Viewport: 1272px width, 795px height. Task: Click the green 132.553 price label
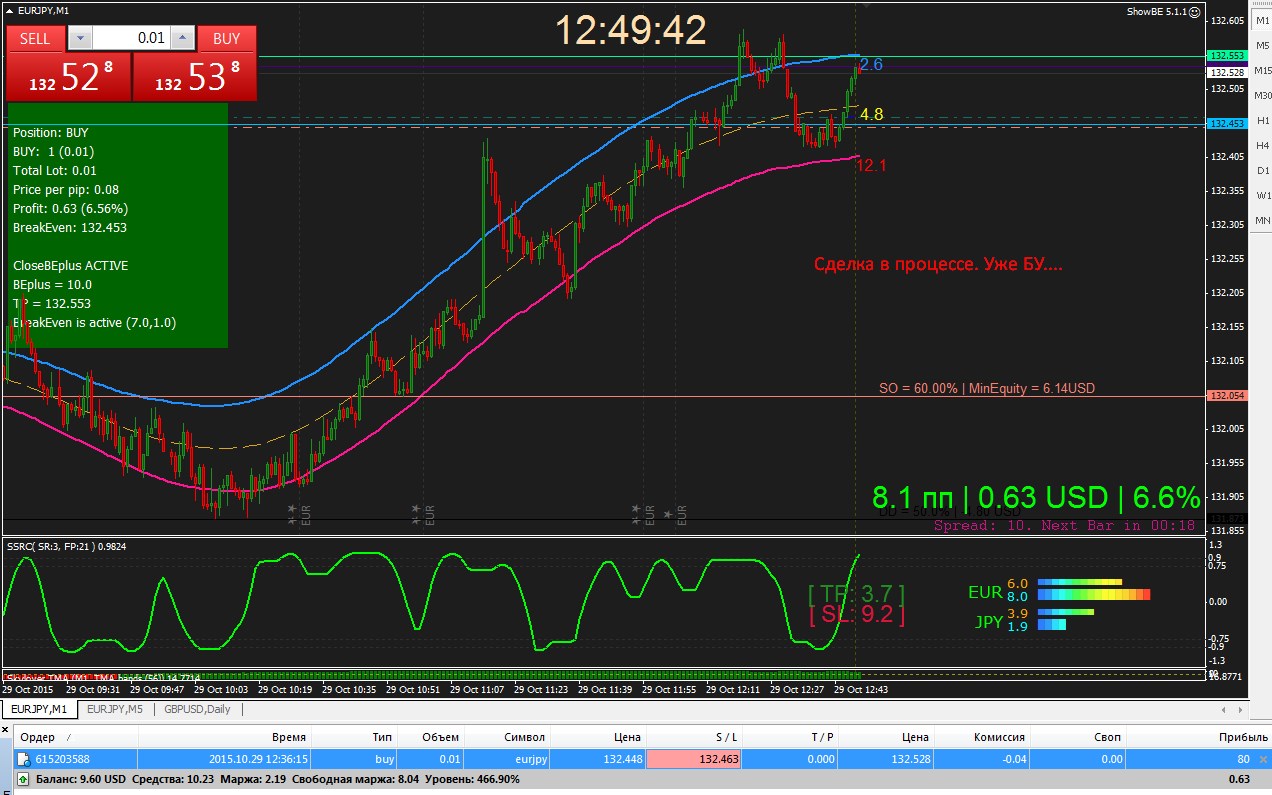(x=1226, y=56)
